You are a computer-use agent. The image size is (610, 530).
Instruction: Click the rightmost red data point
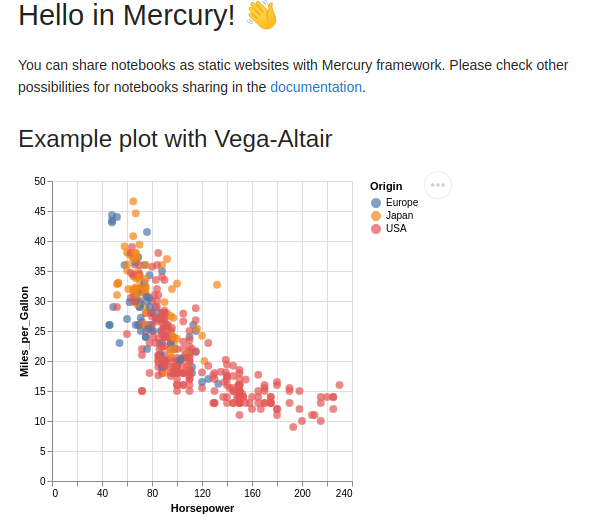[339, 385]
